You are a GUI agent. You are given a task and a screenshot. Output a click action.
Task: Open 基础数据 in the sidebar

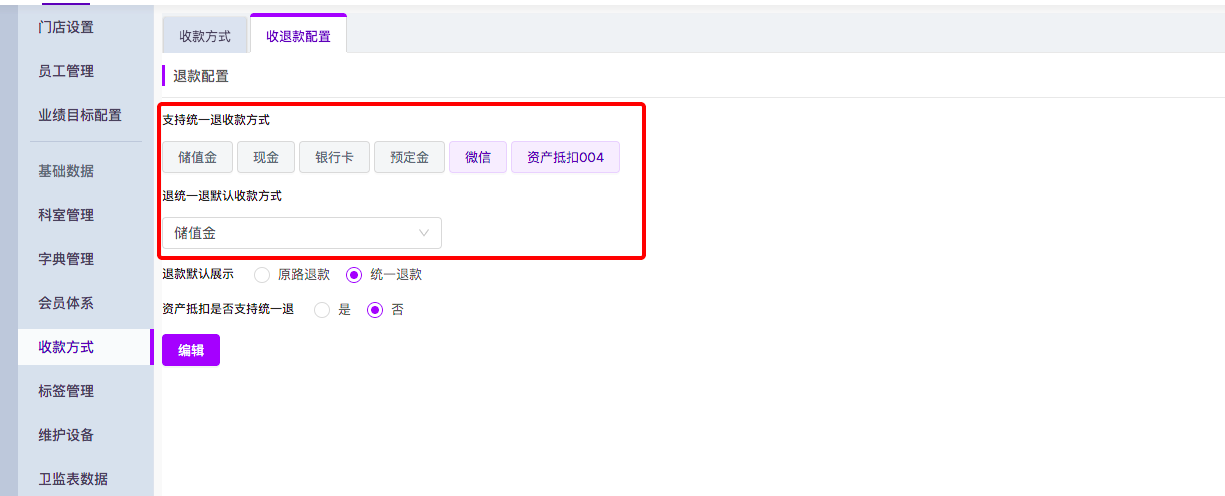tap(66, 171)
